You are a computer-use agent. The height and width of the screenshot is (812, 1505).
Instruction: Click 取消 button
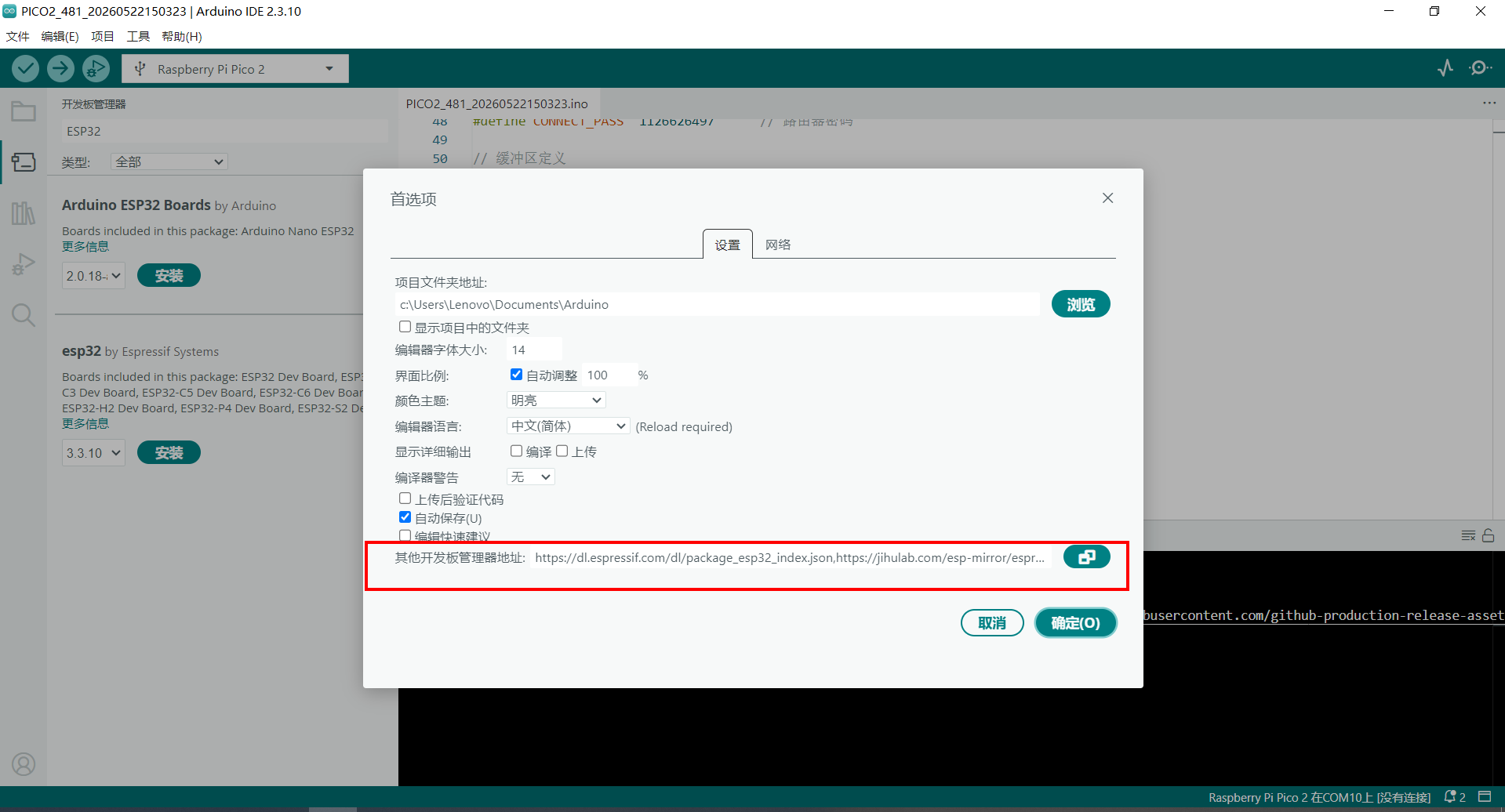(x=992, y=623)
